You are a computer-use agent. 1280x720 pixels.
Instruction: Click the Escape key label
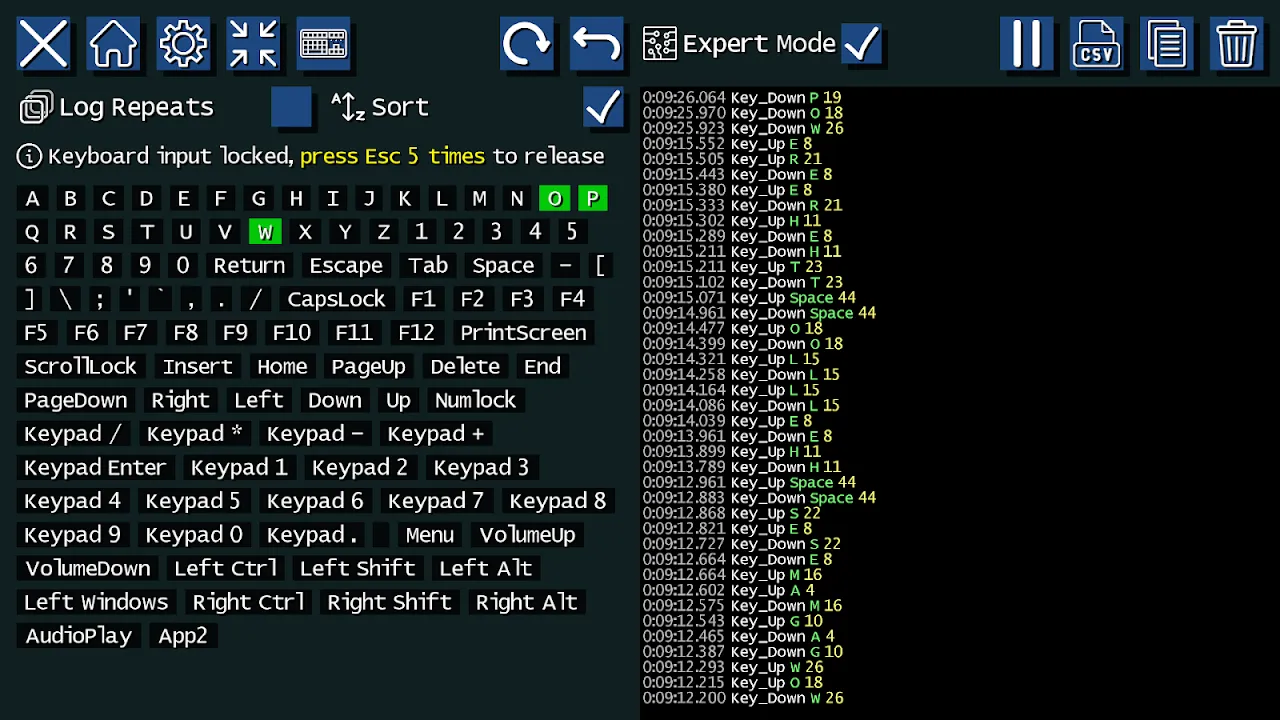coord(346,265)
